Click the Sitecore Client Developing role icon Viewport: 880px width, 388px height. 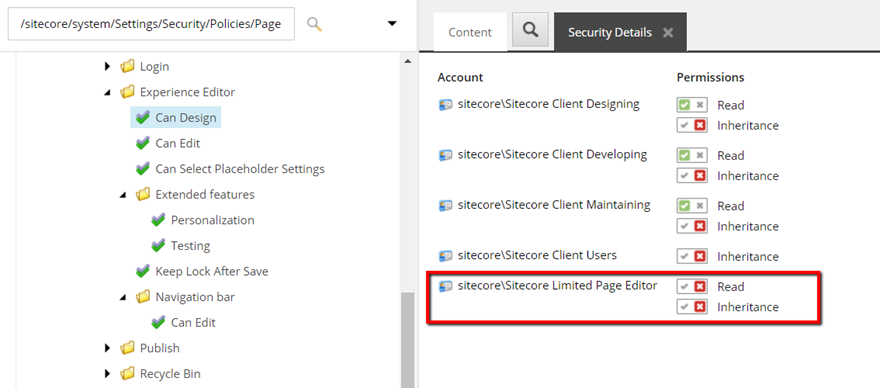pos(445,155)
